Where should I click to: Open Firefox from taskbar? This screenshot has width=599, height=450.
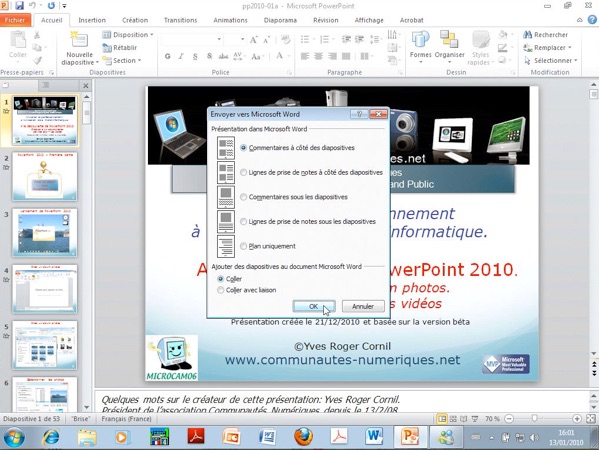point(303,437)
